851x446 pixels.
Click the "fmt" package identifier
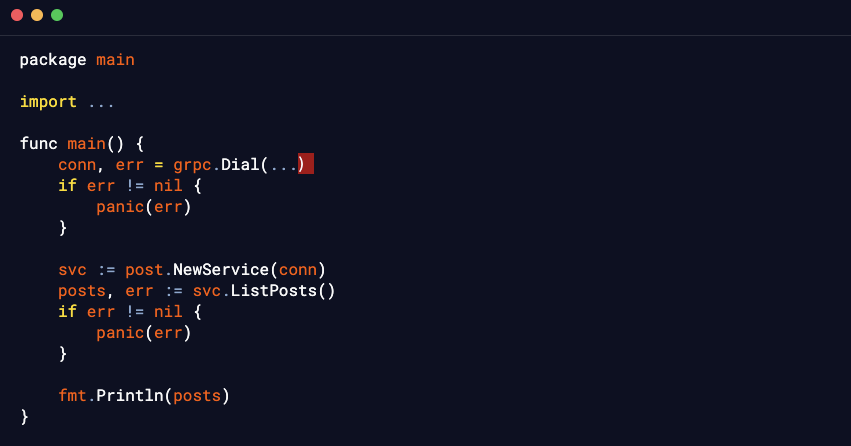pos(72,396)
